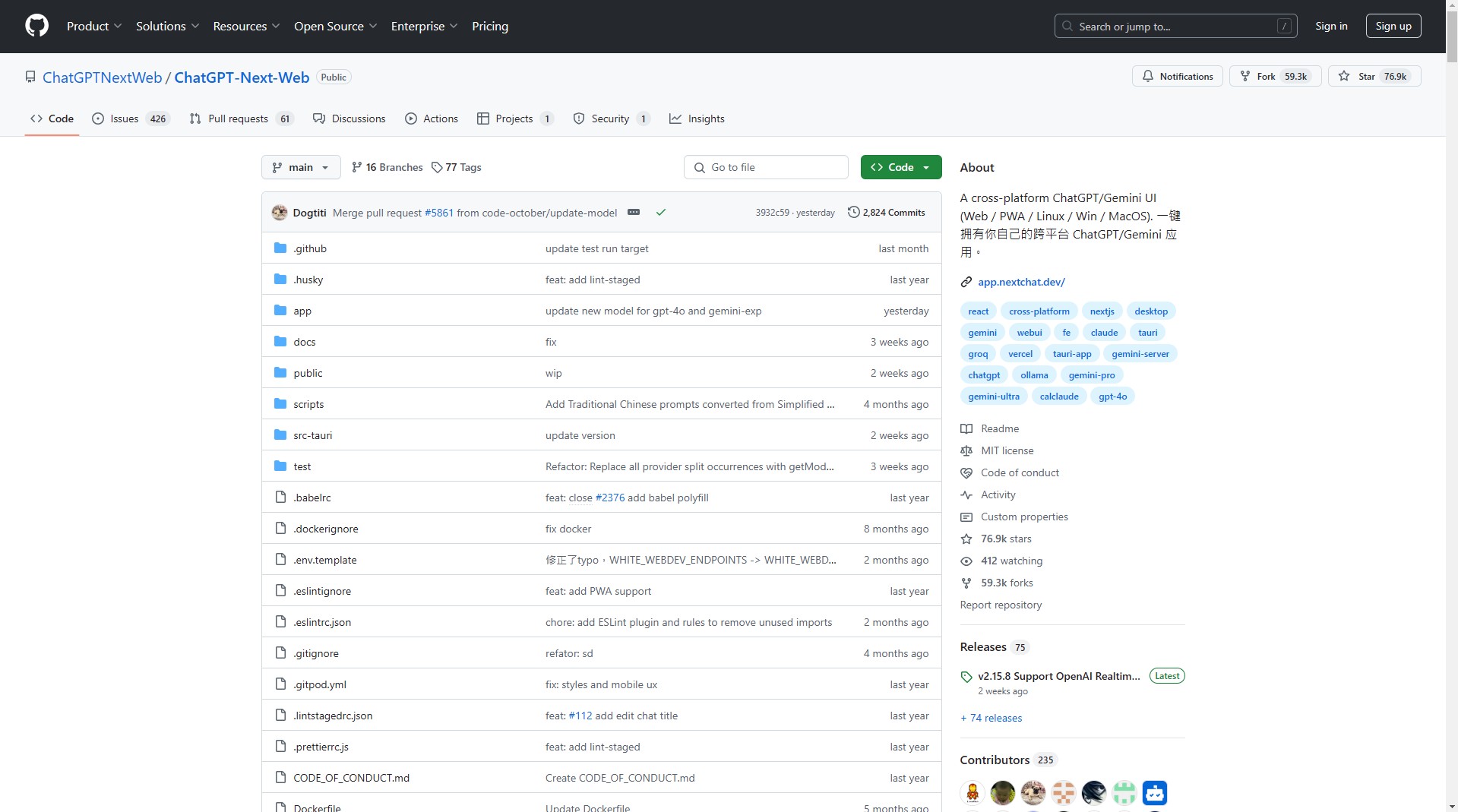1458x812 pixels.
Task: Switch to the Discussions tab
Action: click(349, 118)
